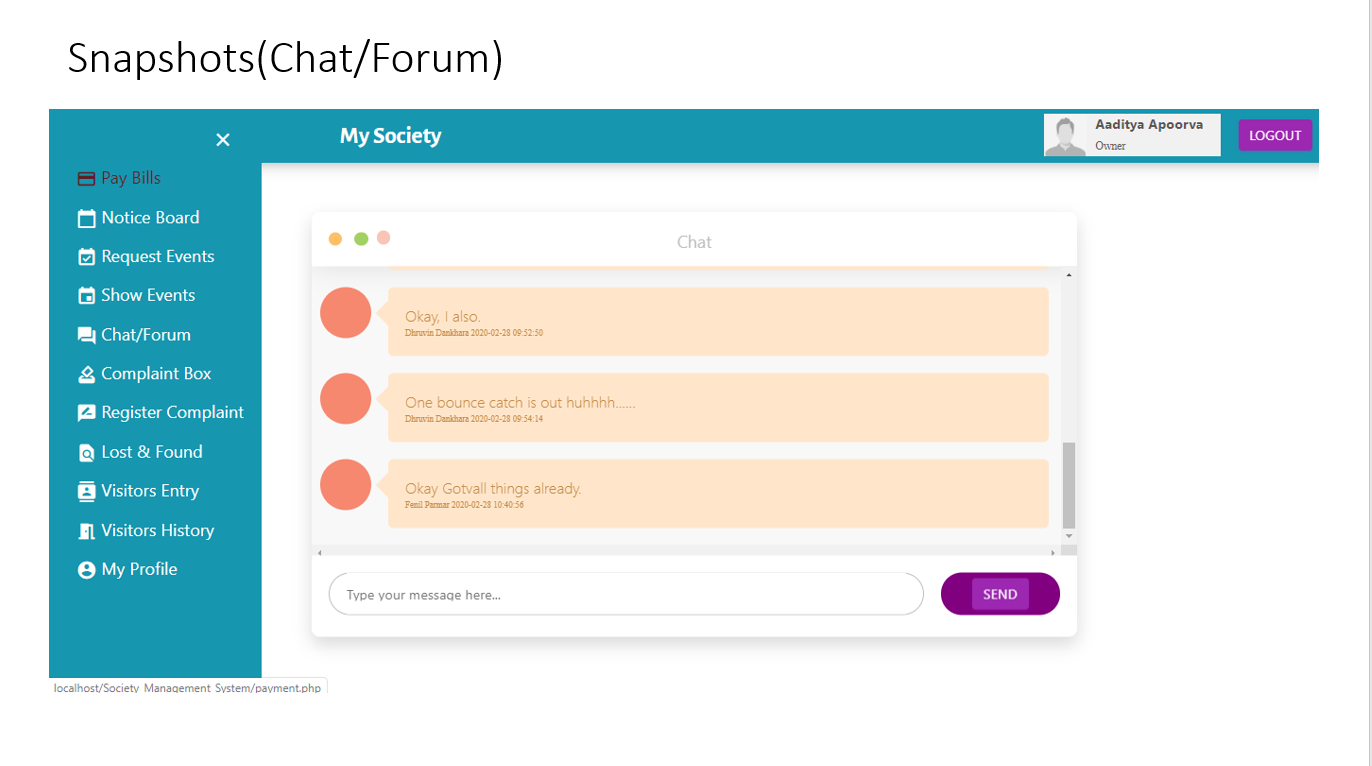Click the SEND button
1372x766 pixels.
(1000, 594)
